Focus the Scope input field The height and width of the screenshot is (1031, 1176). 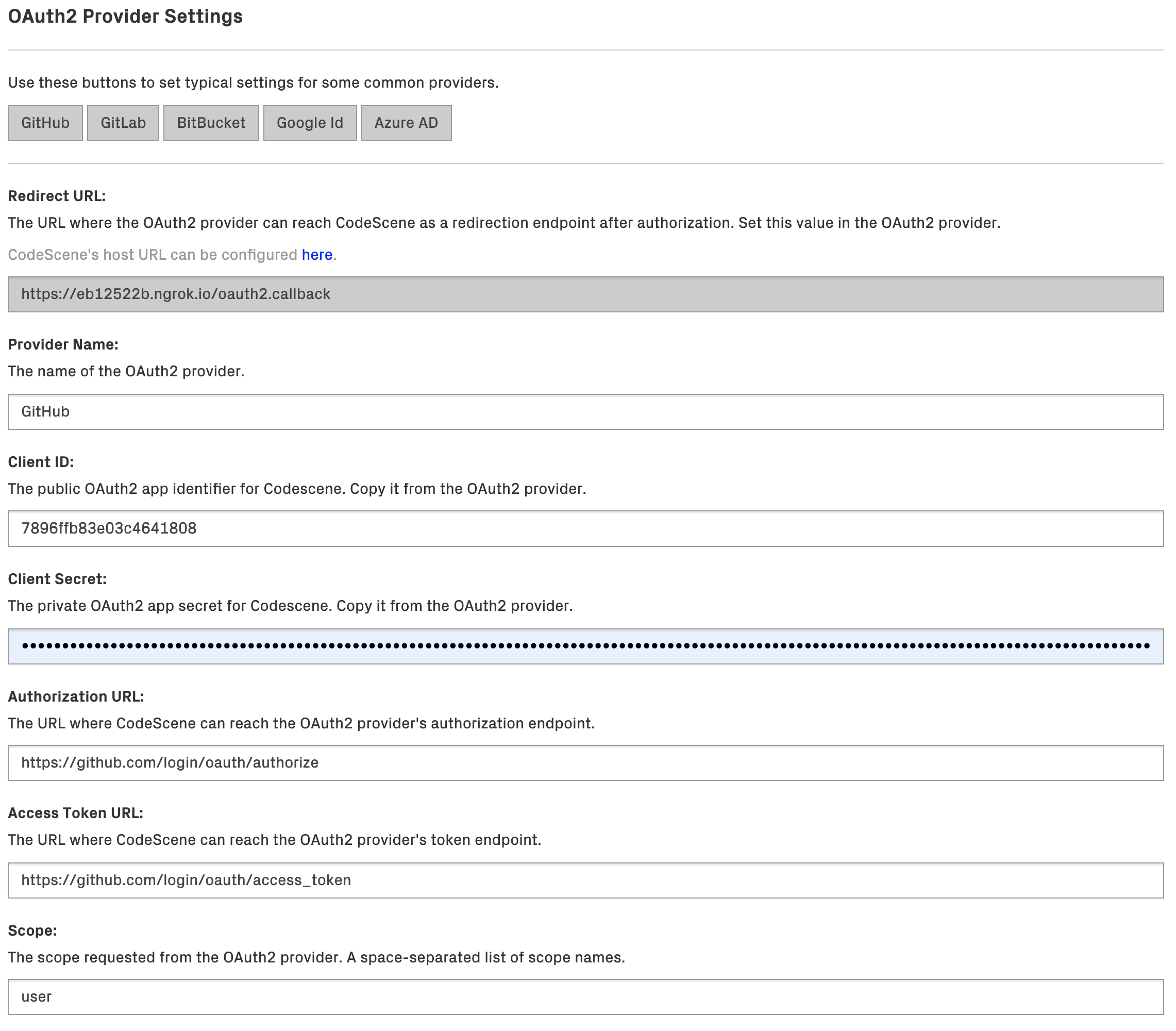[585, 997]
